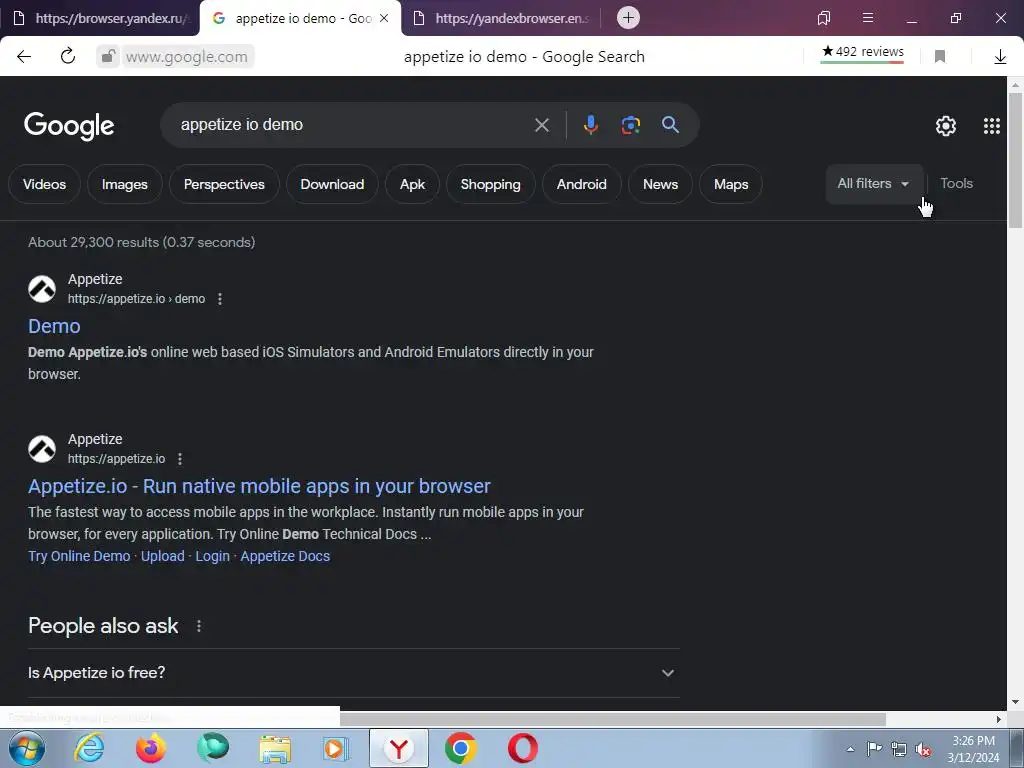
Task: Switch to the yandexbrowser.en tab
Action: [x=502, y=18]
